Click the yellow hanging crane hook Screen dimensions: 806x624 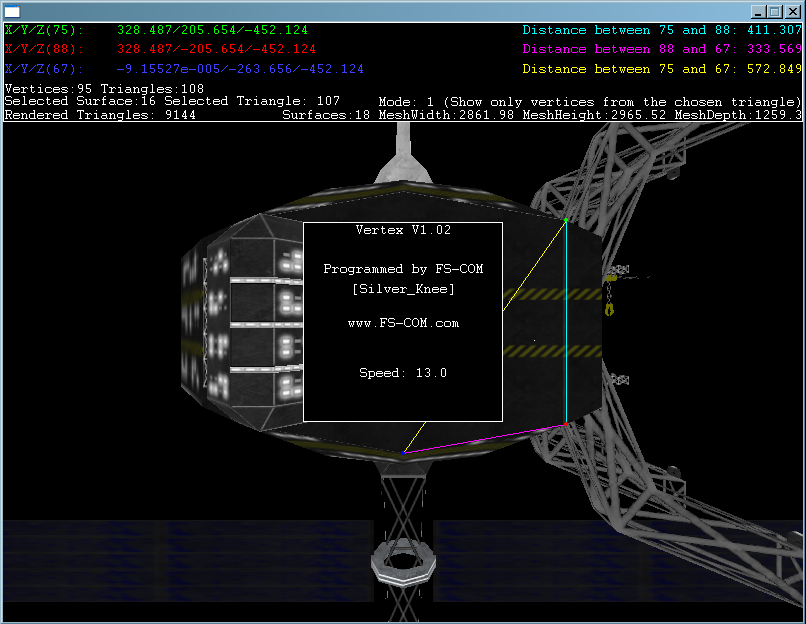610,308
